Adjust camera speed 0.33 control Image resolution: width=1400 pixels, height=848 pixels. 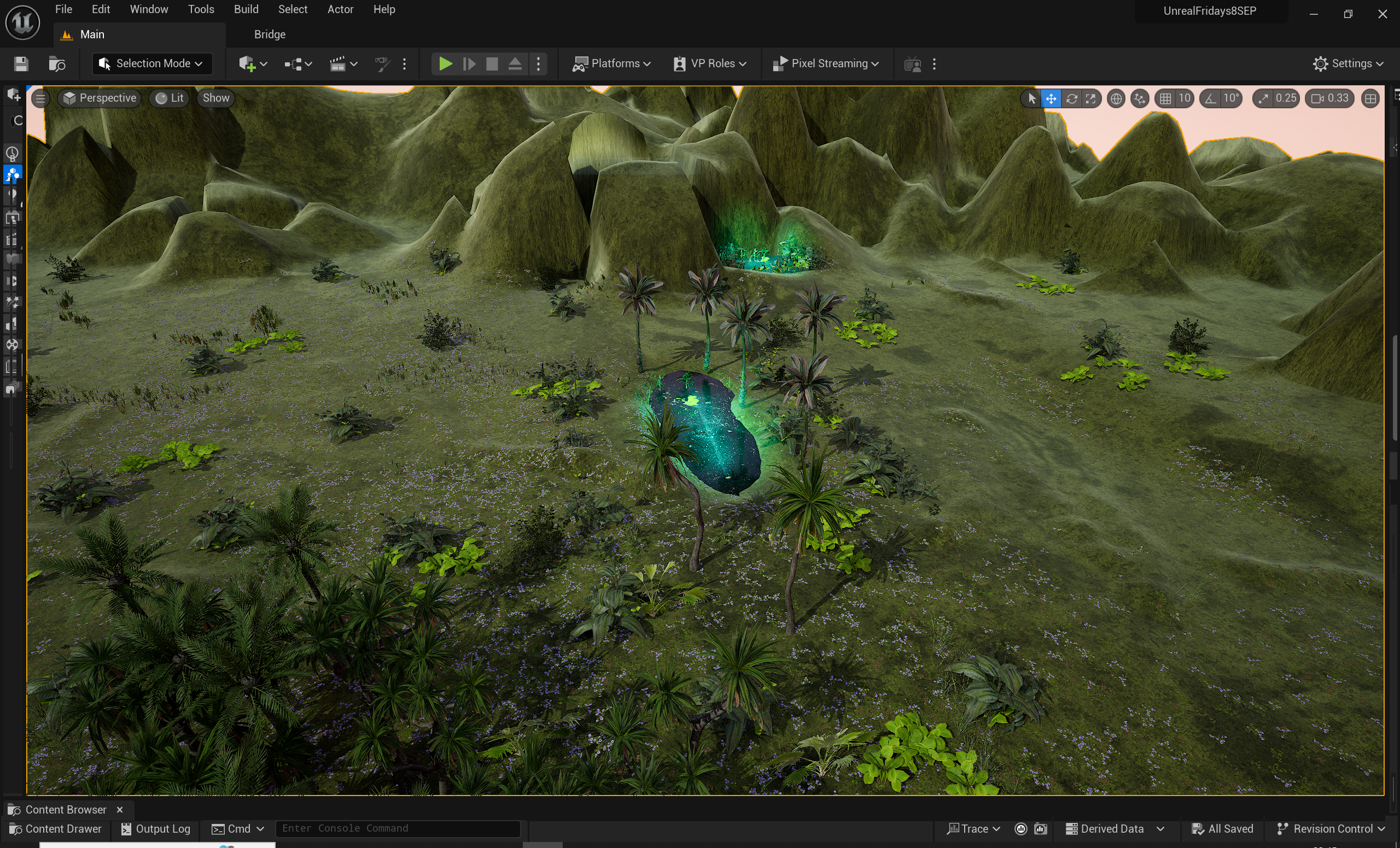click(x=1329, y=99)
